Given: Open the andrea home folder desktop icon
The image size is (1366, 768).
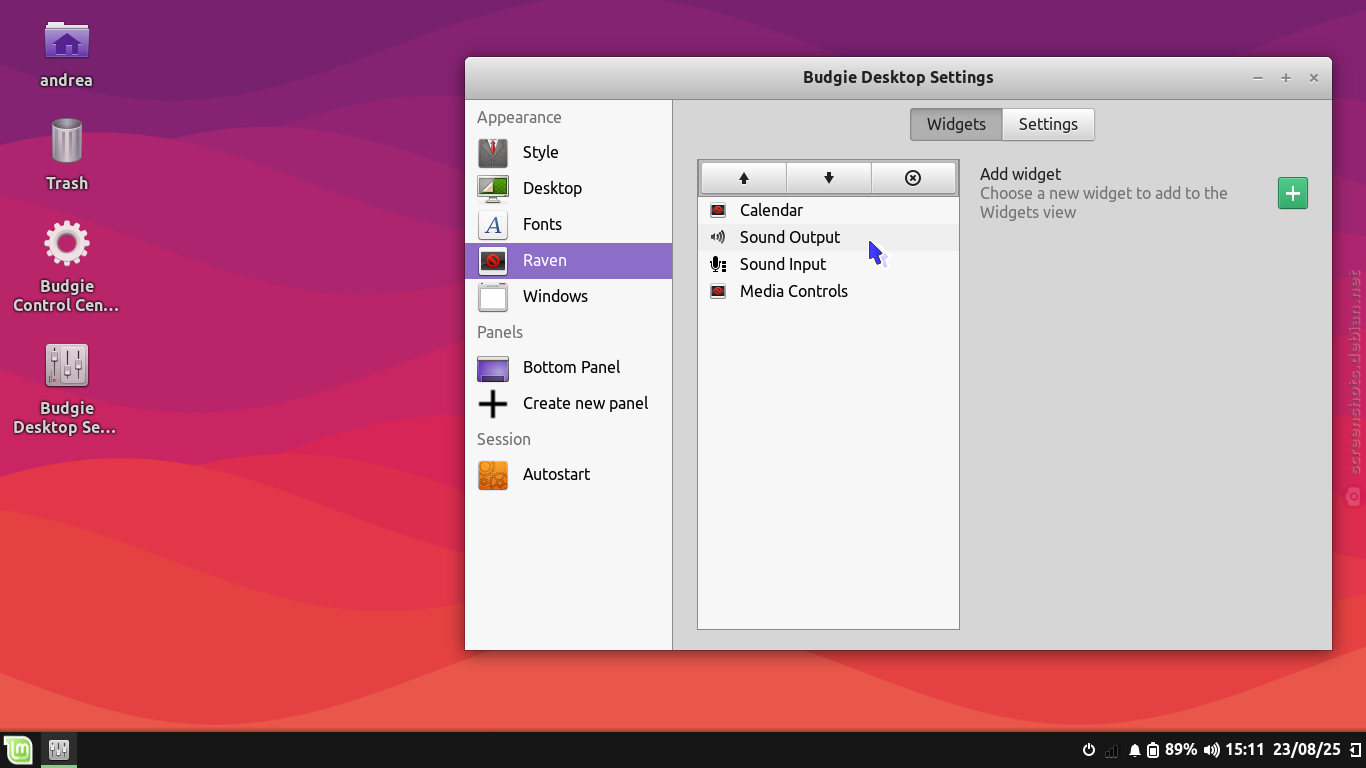Looking at the screenshot, I should click(66, 54).
